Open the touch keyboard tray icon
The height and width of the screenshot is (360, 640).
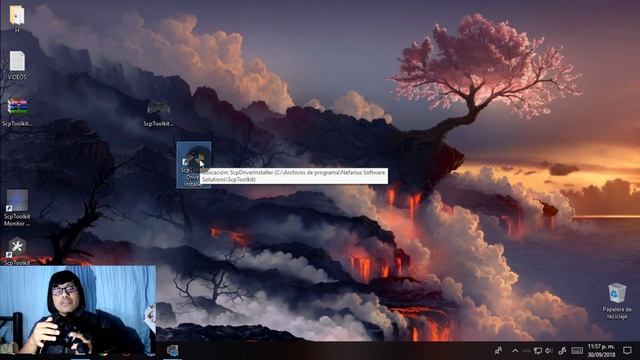[577, 351]
